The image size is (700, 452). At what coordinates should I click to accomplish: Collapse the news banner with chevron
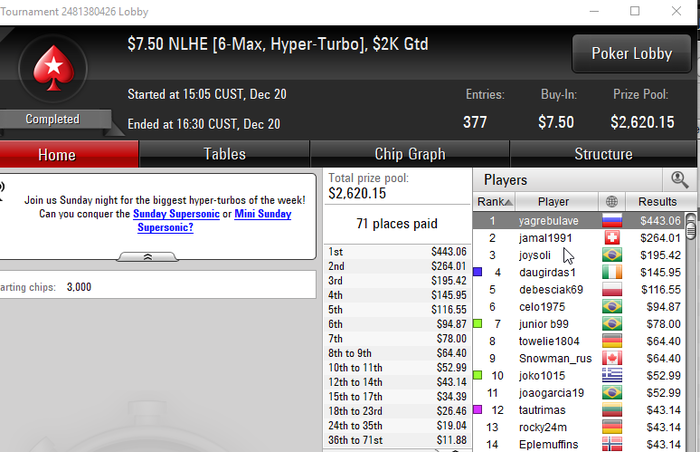(x=147, y=257)
